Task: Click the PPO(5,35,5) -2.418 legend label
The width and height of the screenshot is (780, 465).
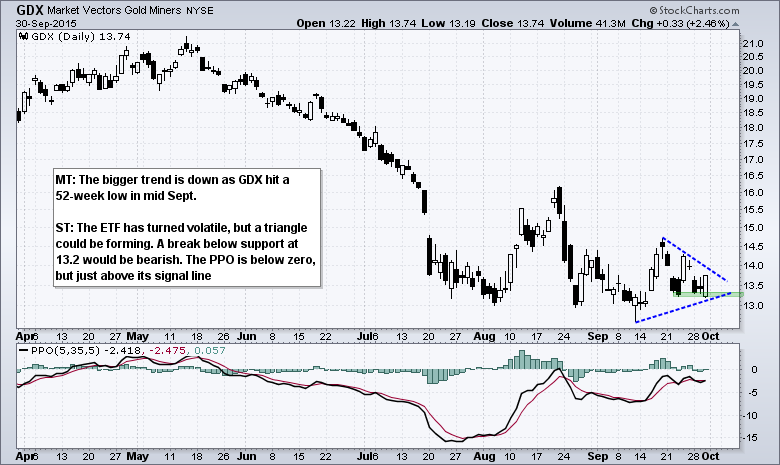Action: [x=86, y=350]
